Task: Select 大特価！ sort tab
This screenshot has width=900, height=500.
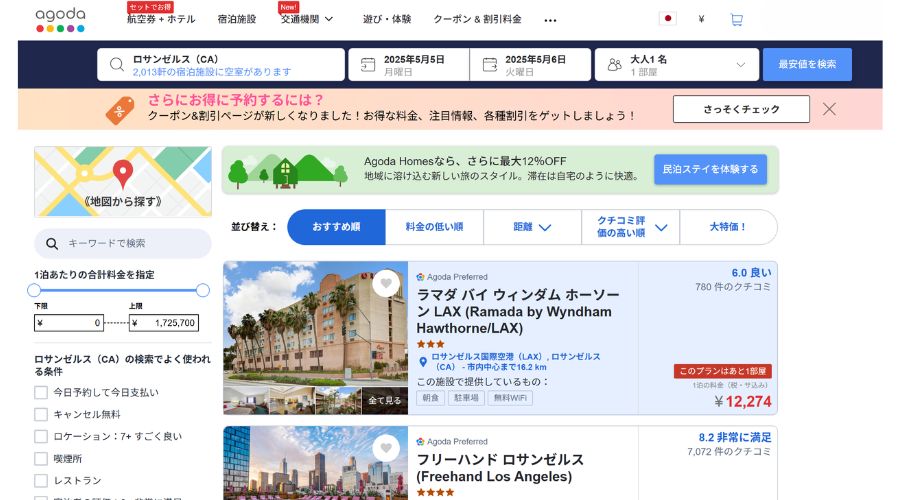Action: pos(728,227)
